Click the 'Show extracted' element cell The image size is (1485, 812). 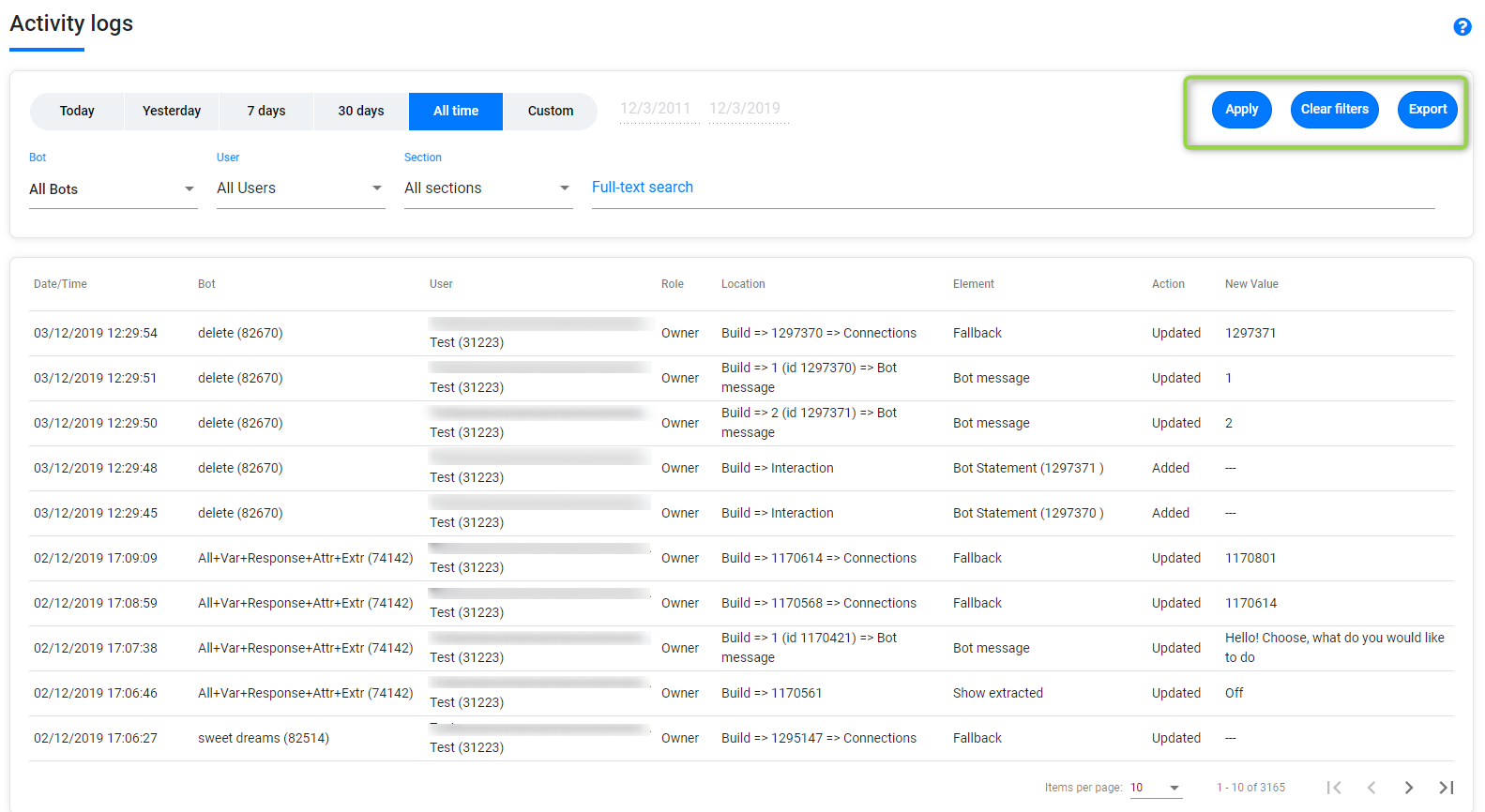pyautogui.click(x=998, y=693)
